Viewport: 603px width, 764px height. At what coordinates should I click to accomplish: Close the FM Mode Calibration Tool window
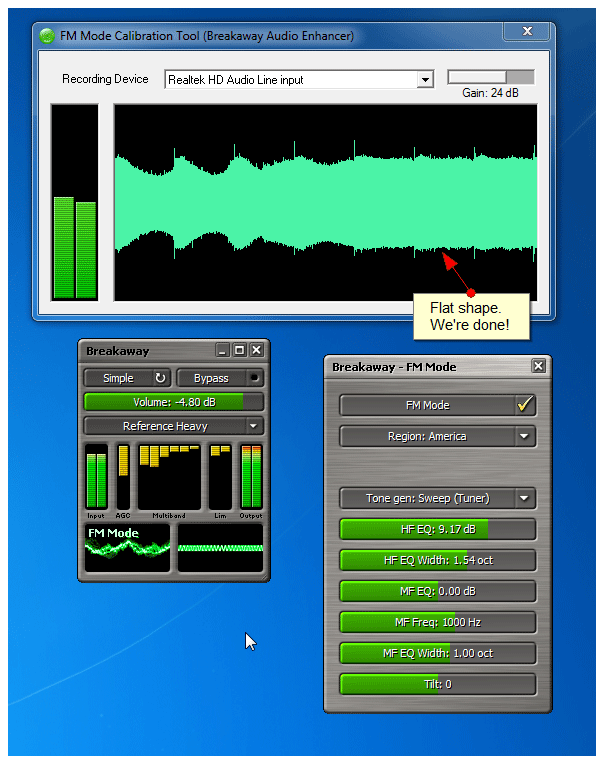527,31
